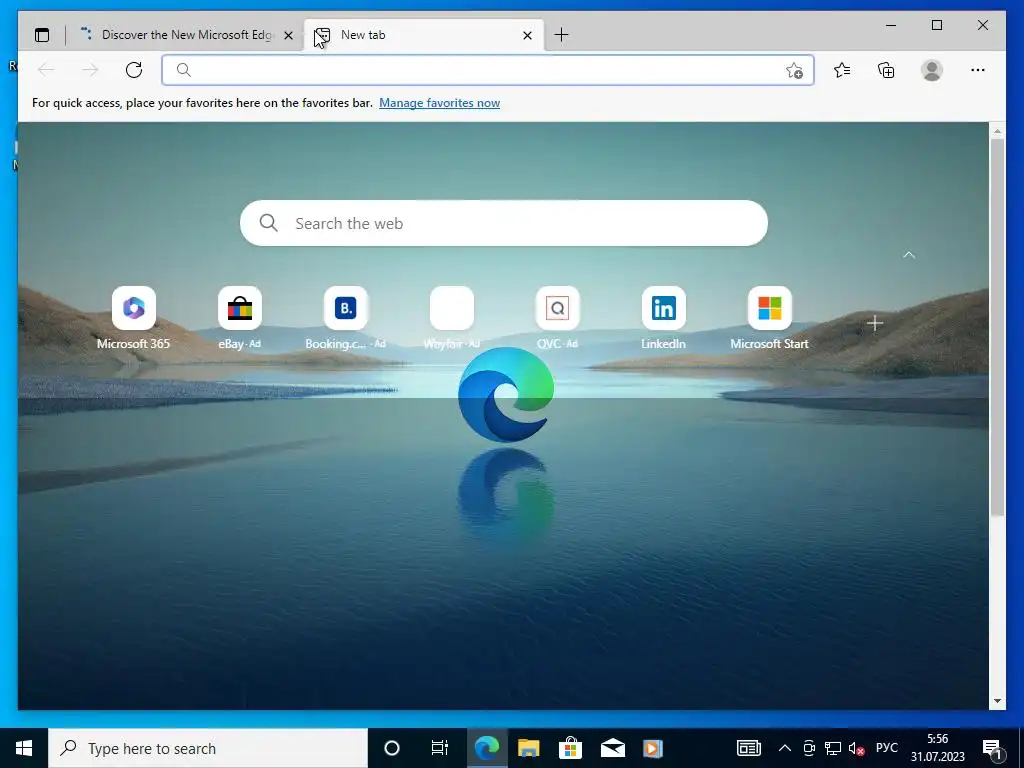Open News and interests taskbar icon
Image resolution: width=1024 pixels, height=768 pixels.
tap(748, 748)
